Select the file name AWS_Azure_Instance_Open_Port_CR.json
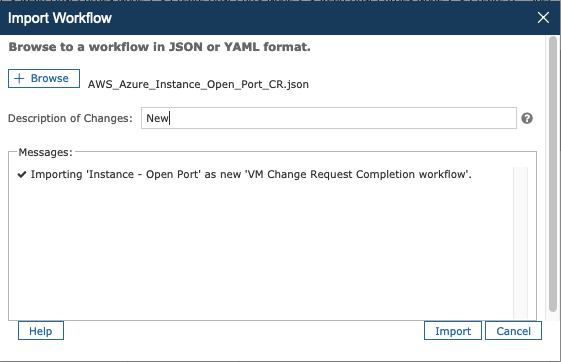Viewport: 561px width, 362px height. tap(198, 84)
